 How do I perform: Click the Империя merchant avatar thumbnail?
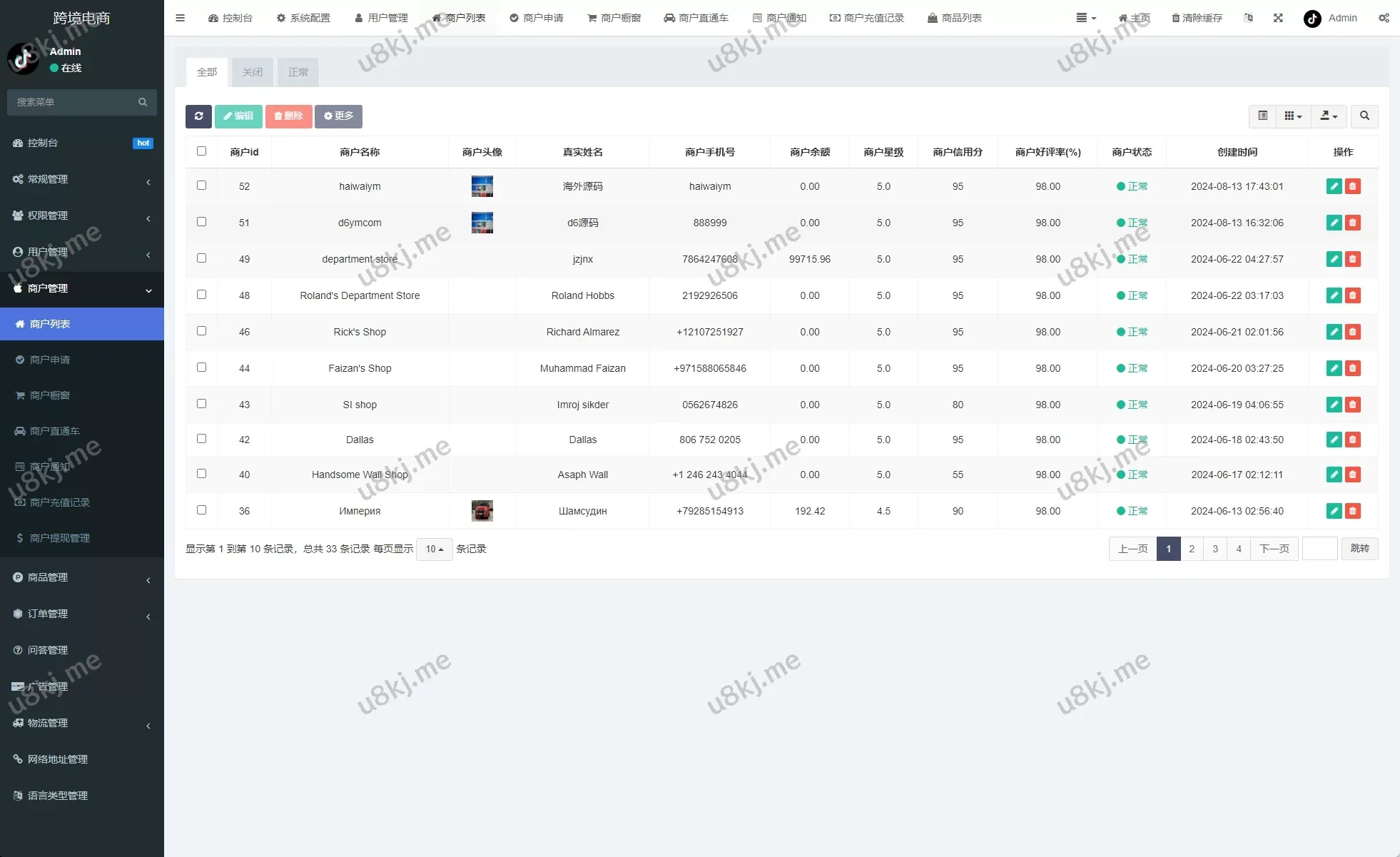pyautogui.click(x=482, y=511)
